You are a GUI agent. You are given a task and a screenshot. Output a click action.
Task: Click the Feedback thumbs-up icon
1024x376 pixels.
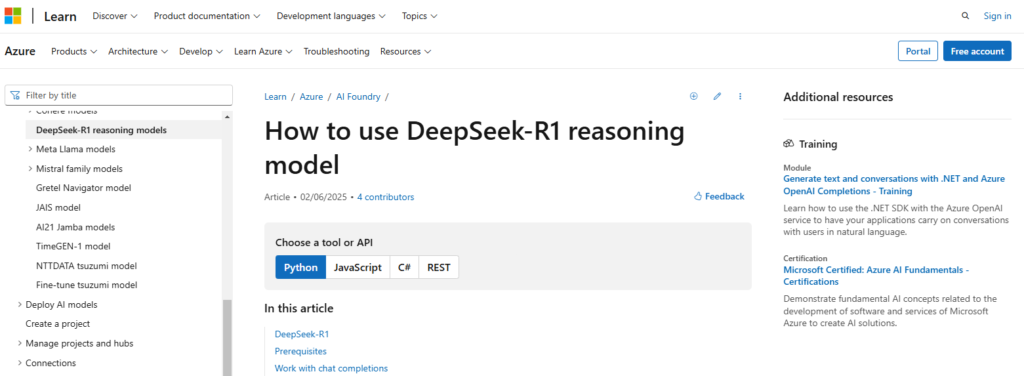697,196
